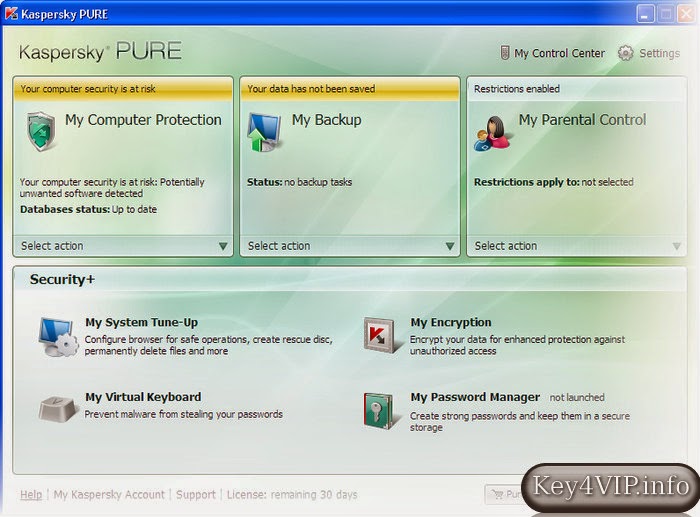The image size is (700, 517).
Task: Click the System Tune-Up monitor gear icon
Action: click(x=58, y=337)
